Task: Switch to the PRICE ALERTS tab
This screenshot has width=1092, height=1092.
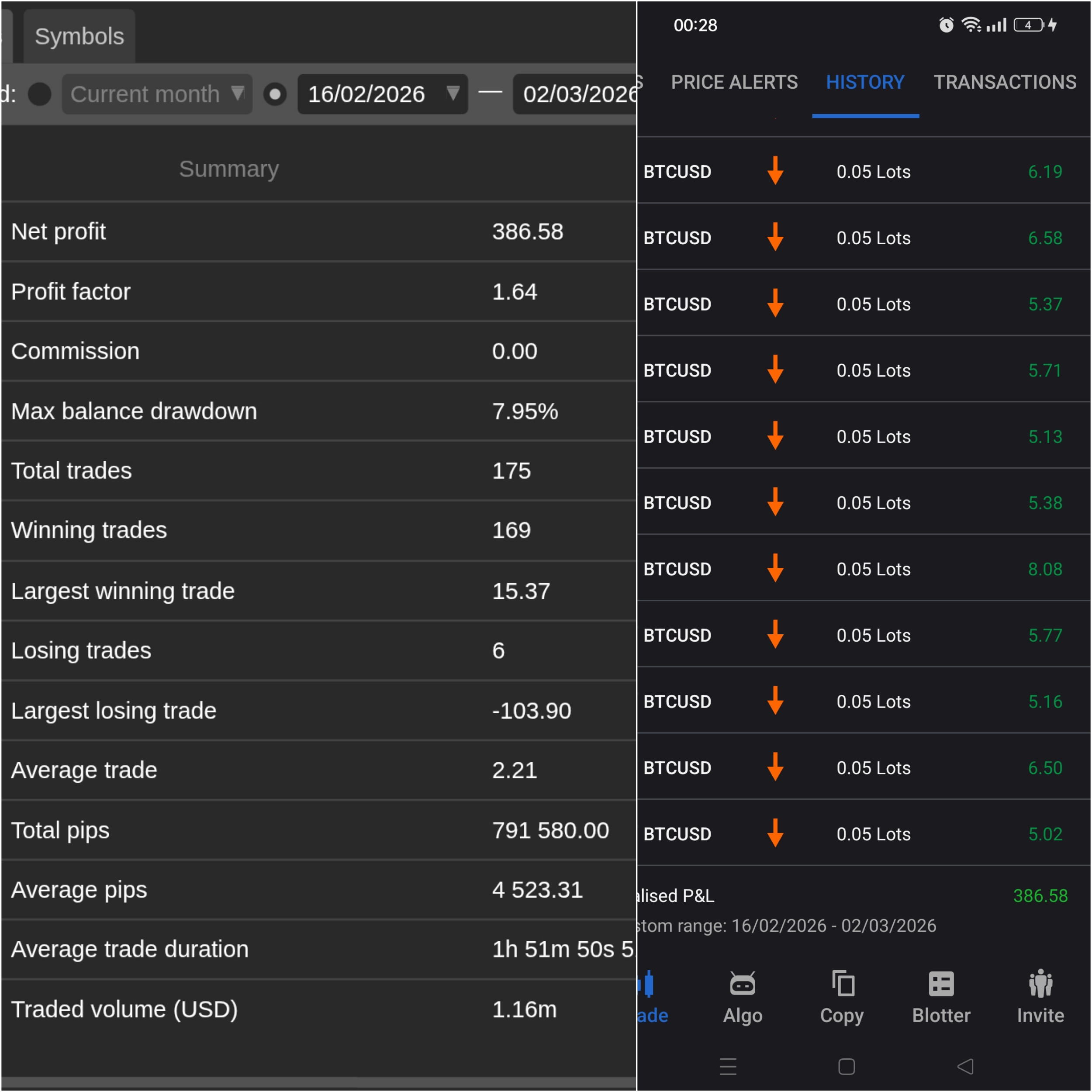Action: [734, 83]
